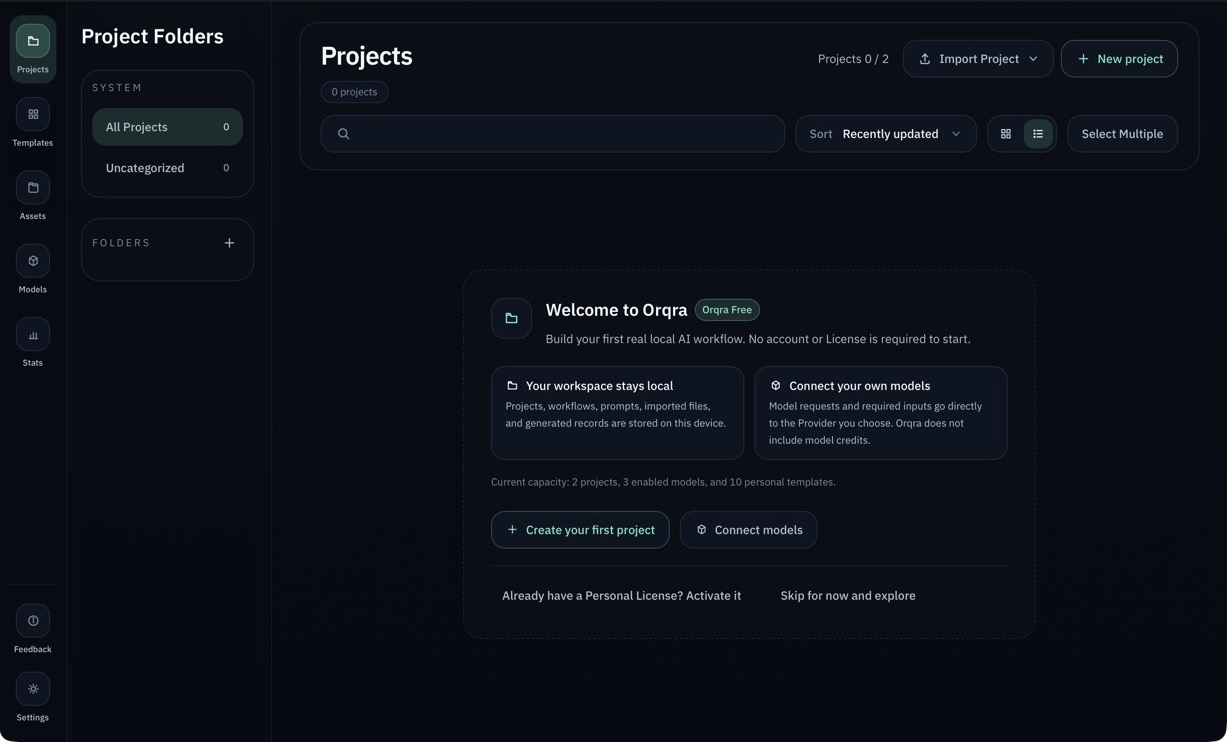Click the search magnifier icon
Screen dimensions: 1227x742
[x=343, y=134]
